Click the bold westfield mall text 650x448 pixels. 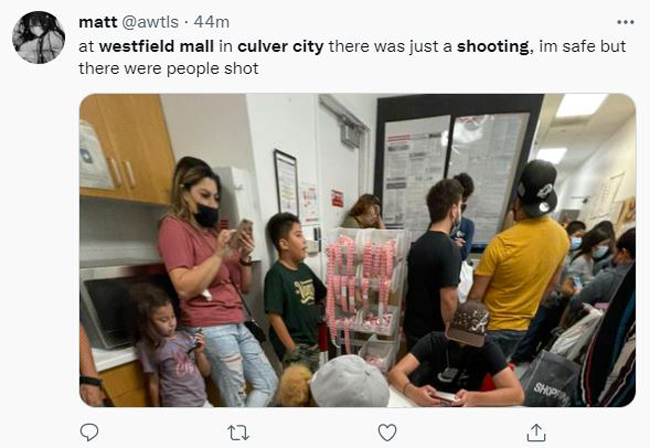coord(156,46)
